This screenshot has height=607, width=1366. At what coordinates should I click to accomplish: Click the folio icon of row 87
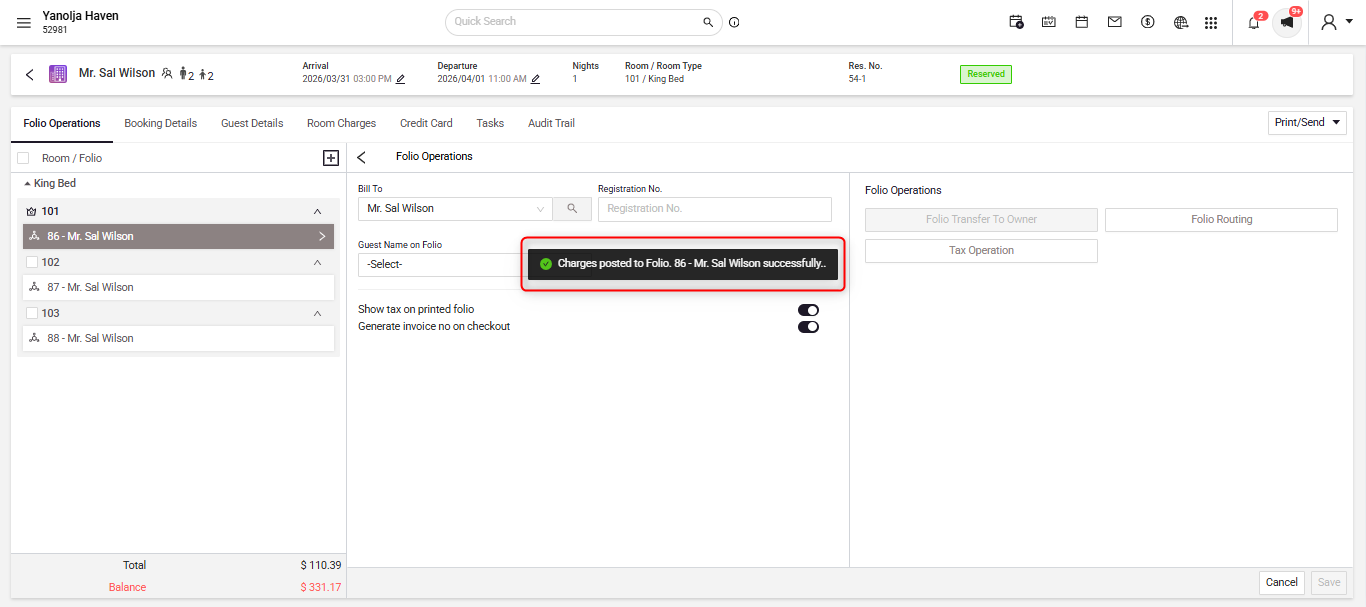34,287
